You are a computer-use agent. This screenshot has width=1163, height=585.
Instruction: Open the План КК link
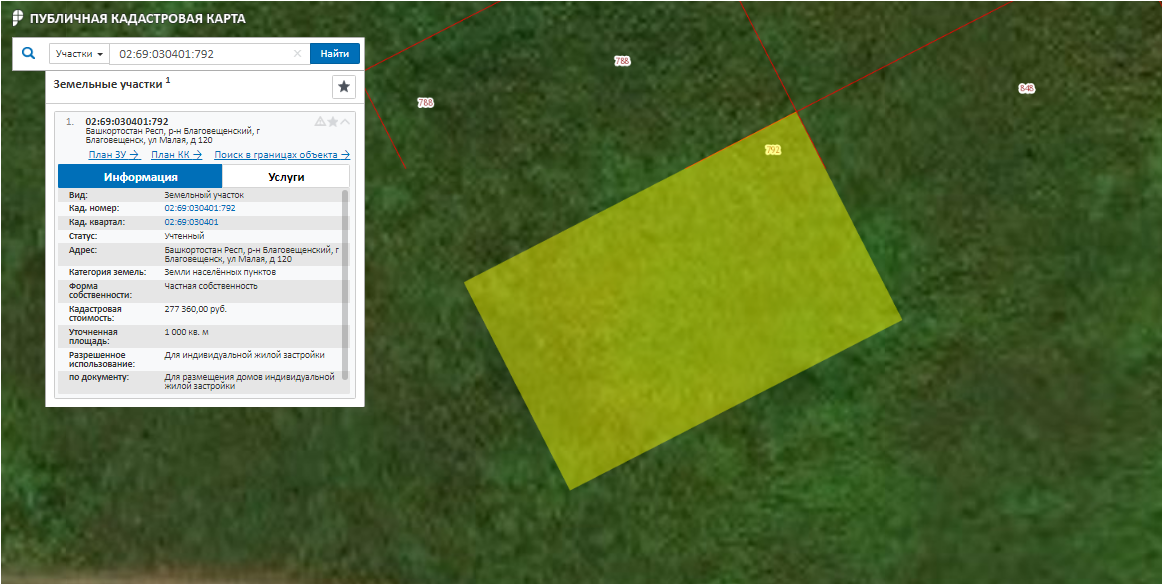coord(176,155)
